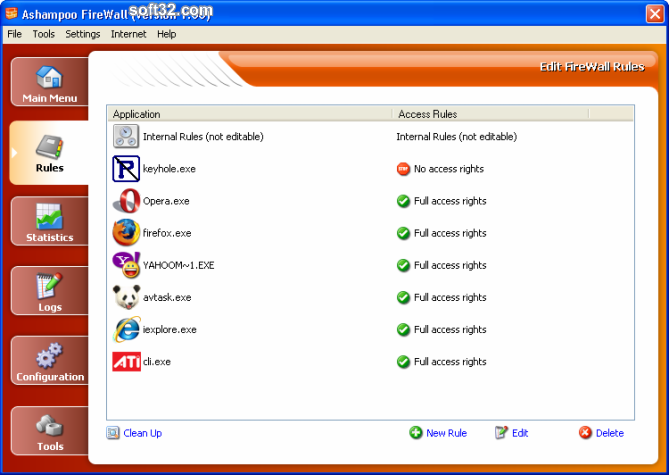Click the iexplore.exe application icon
The image size is (669, 475).
[126, 329]
